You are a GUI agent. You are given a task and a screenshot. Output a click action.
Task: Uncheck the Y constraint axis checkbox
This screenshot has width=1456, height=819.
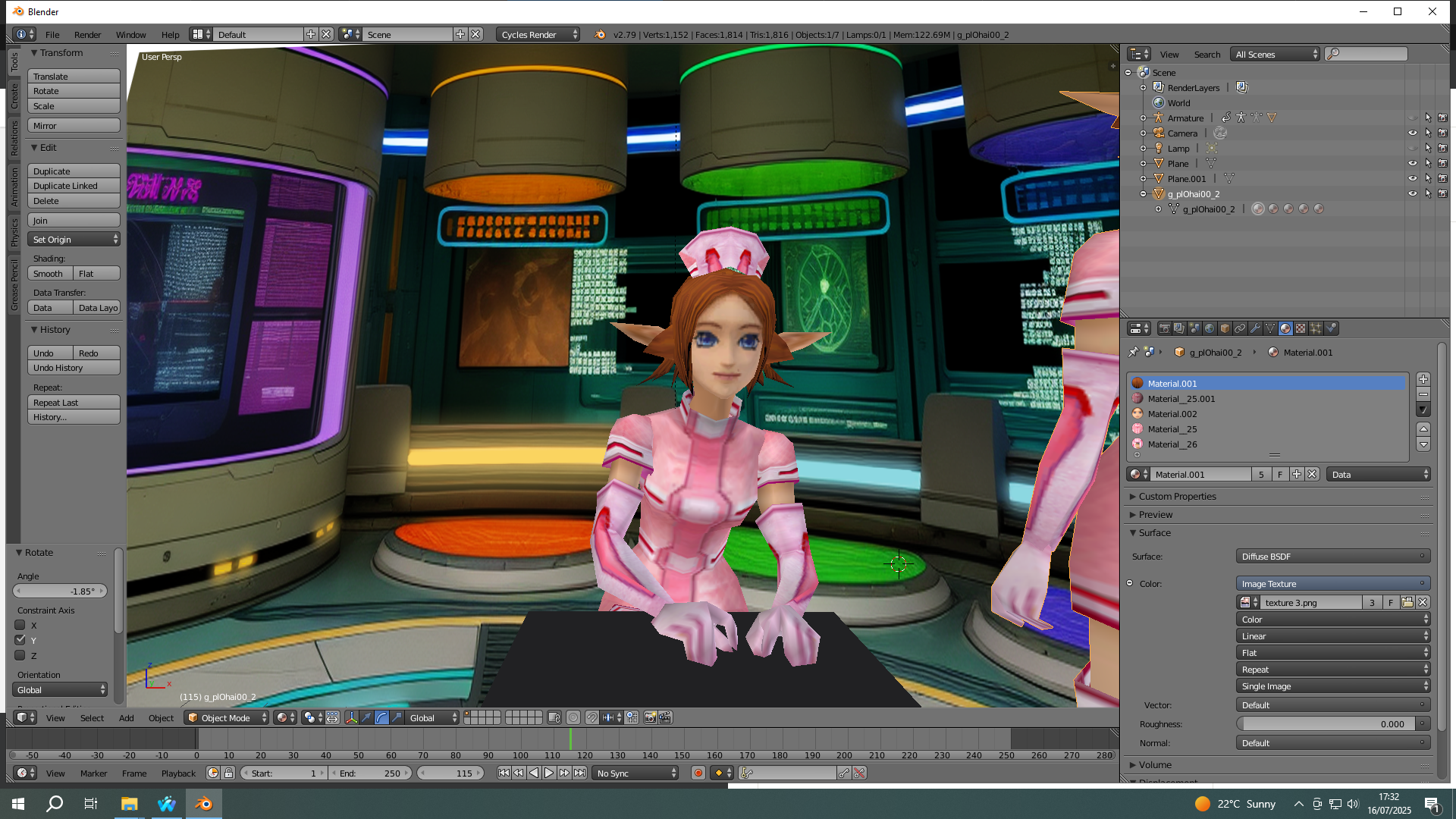pyautogui.click(x=20, y=640)
